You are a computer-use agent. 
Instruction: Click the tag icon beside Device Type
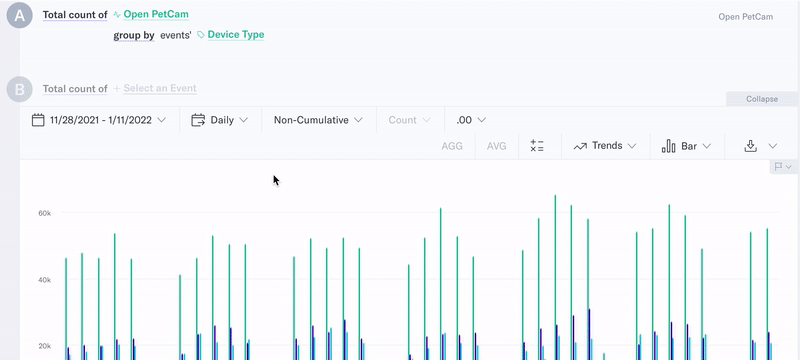pyautogui.click(x=201, y=35)
